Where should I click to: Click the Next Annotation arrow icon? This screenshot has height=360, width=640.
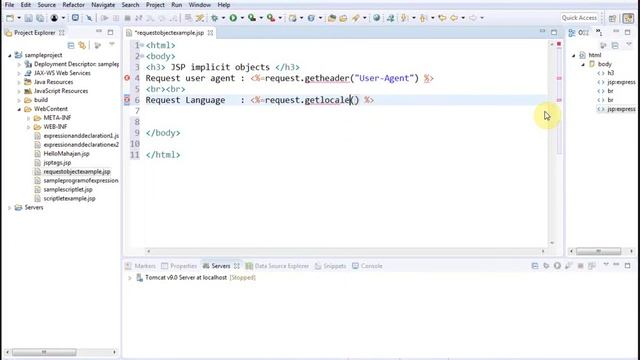tap(404, 18)
